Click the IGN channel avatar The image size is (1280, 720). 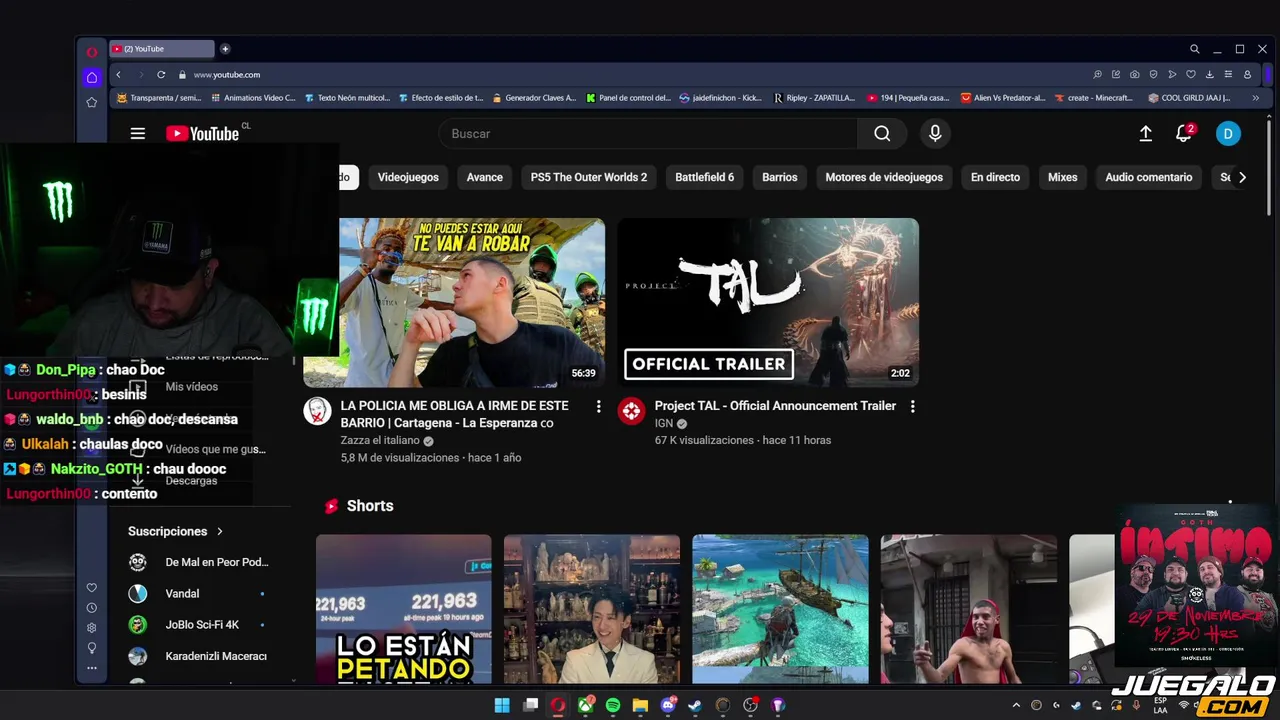[x=631, y=411]
